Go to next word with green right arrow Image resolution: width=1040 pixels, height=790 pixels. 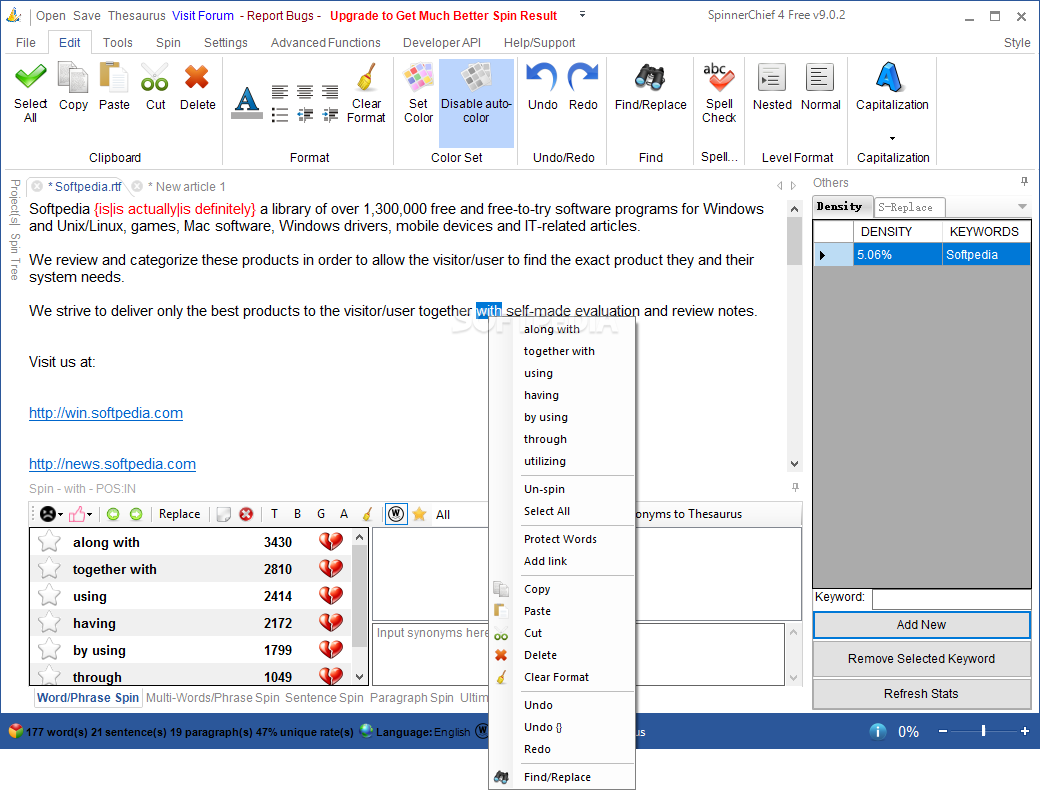coord(136,514)
